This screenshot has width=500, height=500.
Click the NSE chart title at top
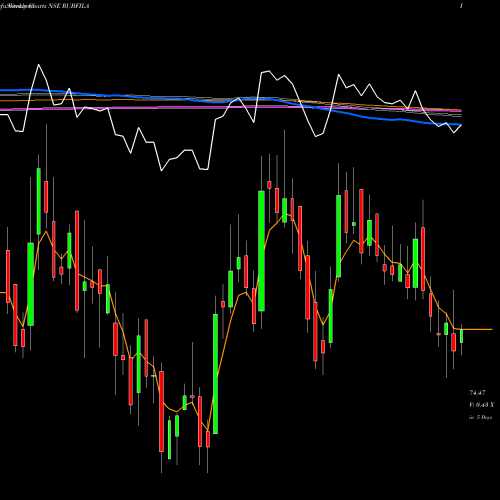tap(44, 6)
